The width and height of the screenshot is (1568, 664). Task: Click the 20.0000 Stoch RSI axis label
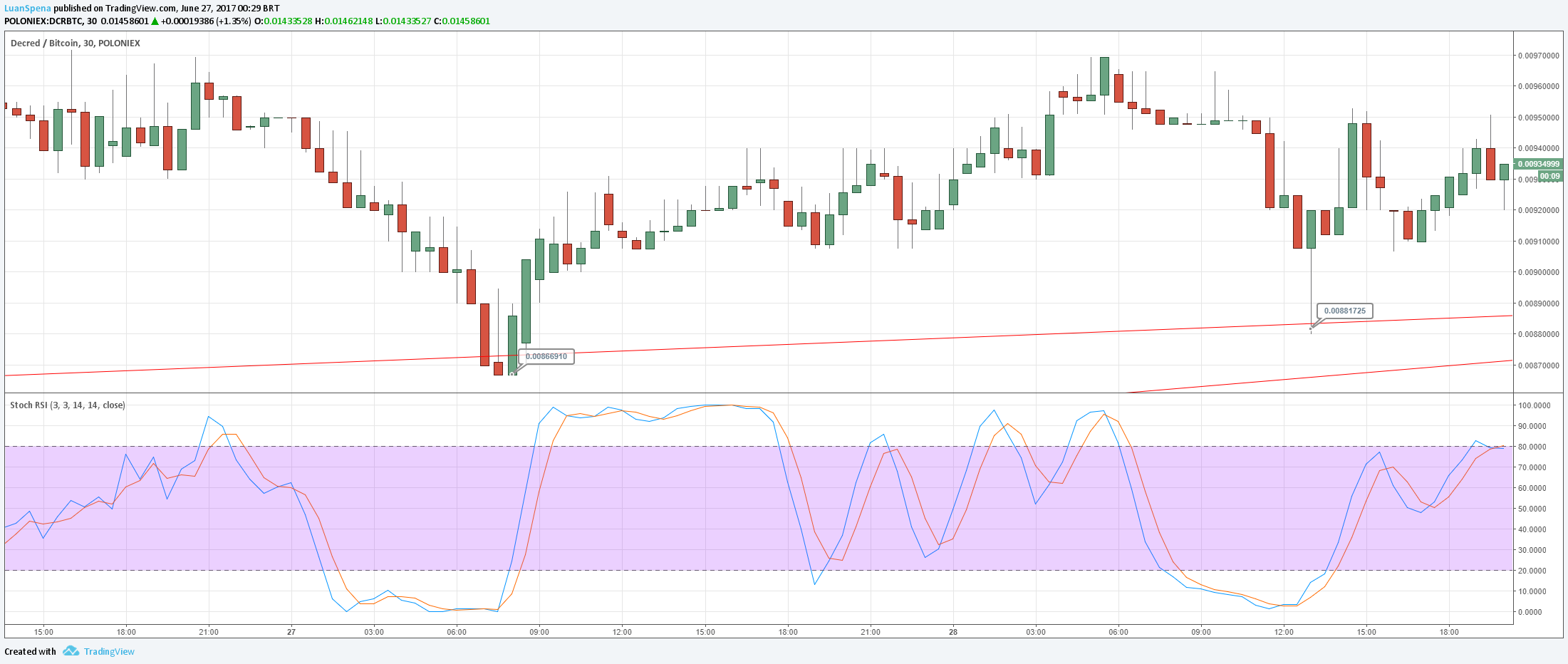pyautogui.click(x=1532, y=571)
